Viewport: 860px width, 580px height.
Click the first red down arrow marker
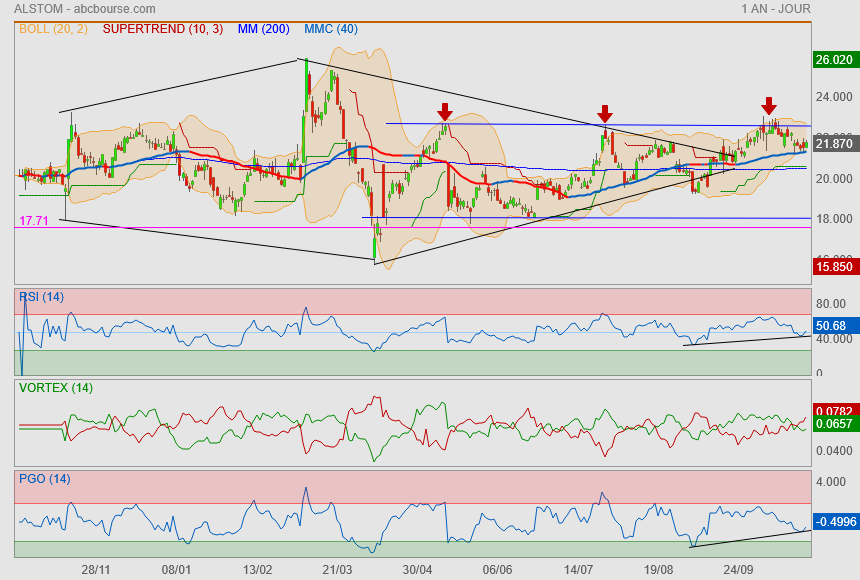pyautogui.click(x=444, y=110)
